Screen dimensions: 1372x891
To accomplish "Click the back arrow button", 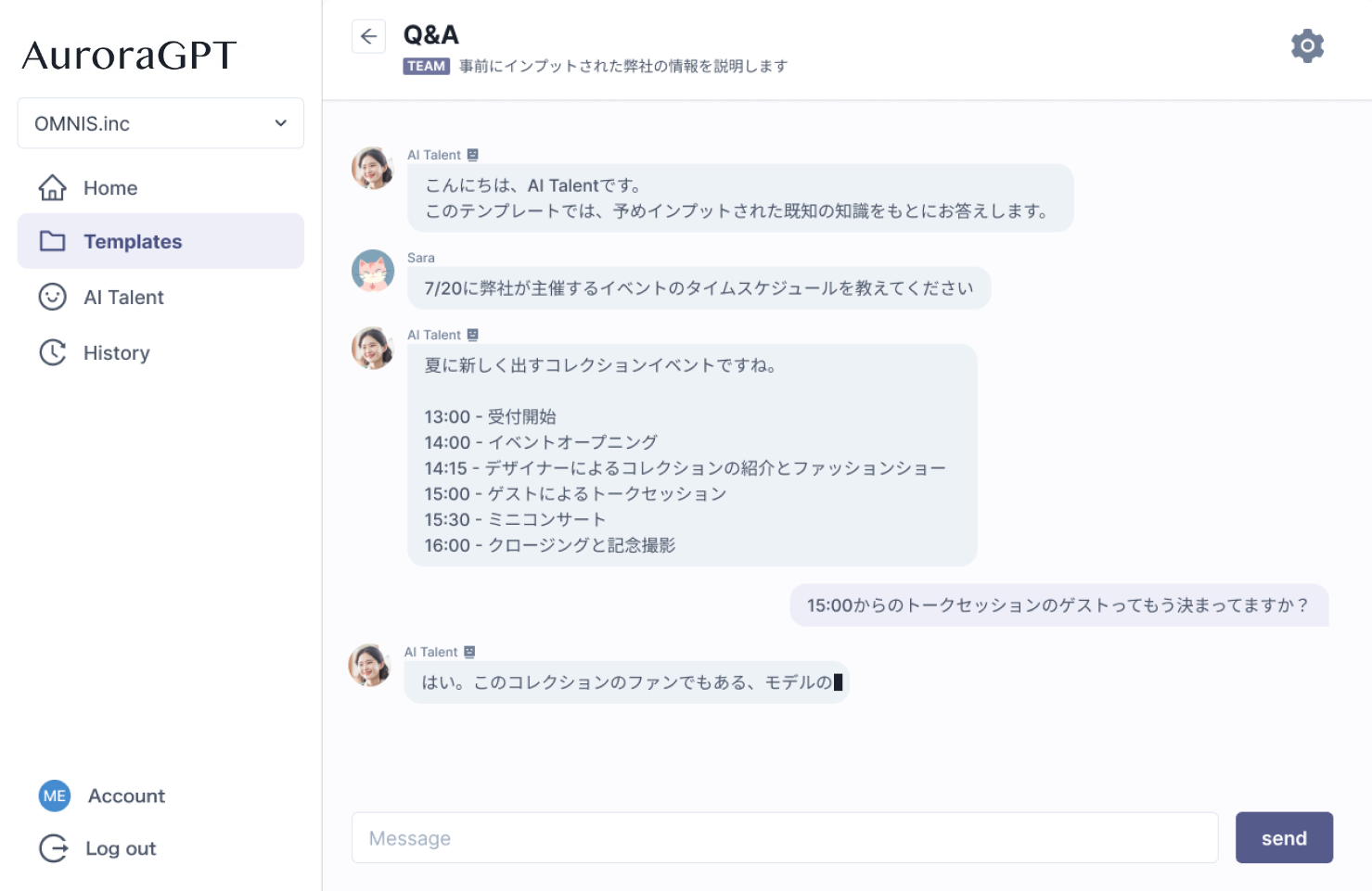I will point(368,36).
